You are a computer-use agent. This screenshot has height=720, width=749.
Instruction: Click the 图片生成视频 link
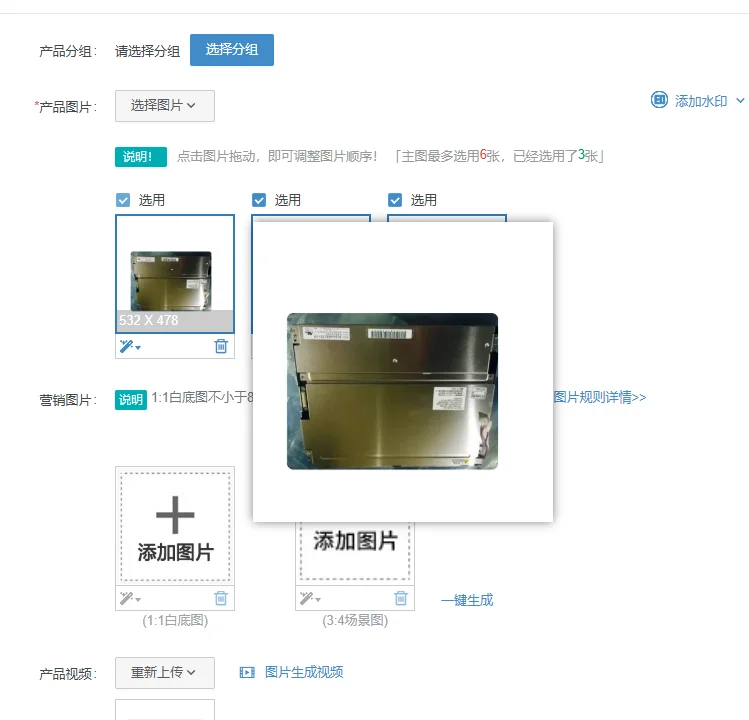(304, 672)
